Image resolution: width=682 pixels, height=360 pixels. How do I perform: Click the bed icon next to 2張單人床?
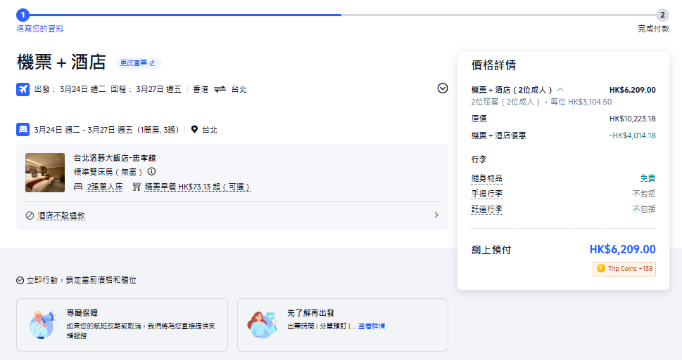click(78, 187)
